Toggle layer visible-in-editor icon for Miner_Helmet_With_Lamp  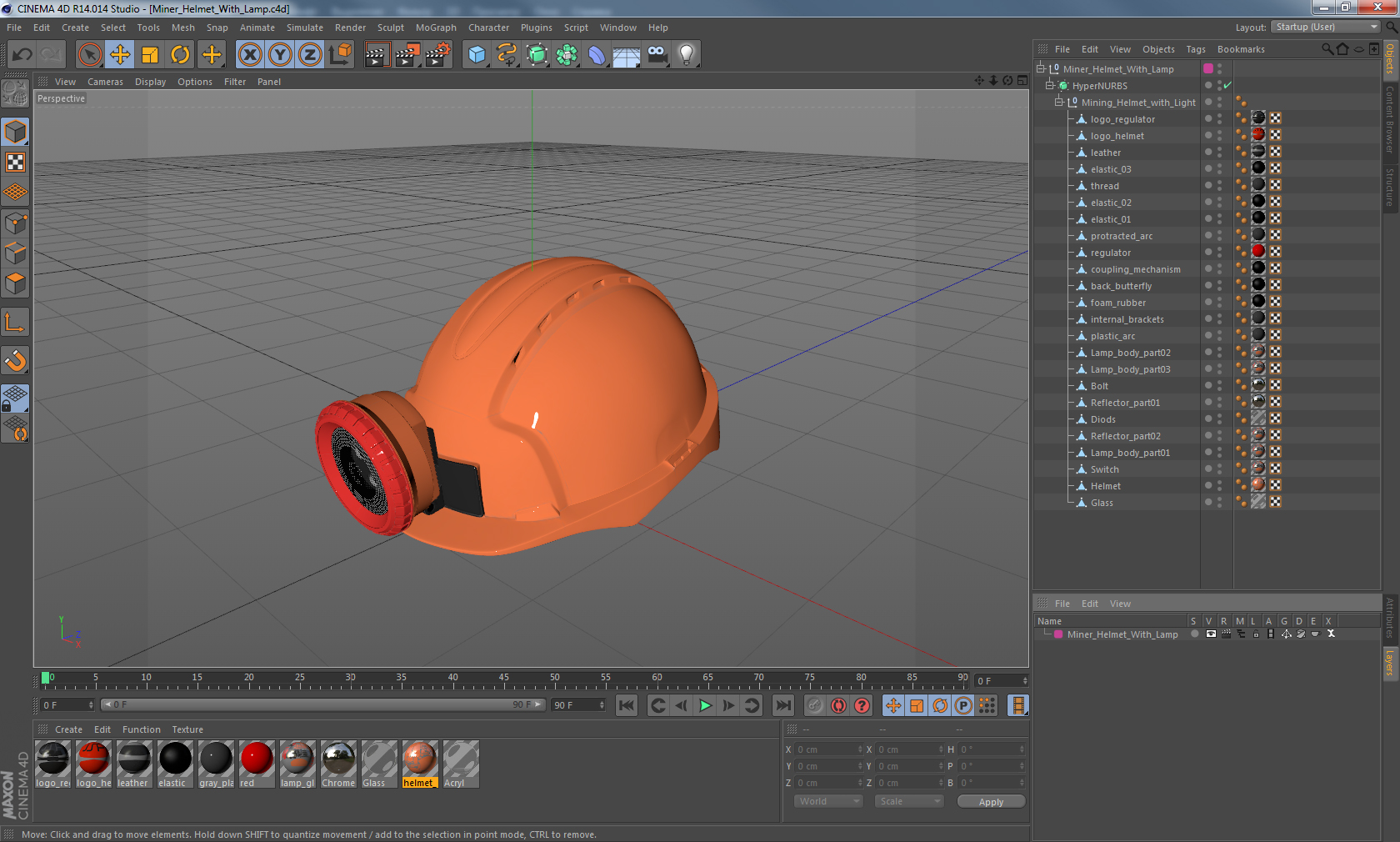(1211, 634)
